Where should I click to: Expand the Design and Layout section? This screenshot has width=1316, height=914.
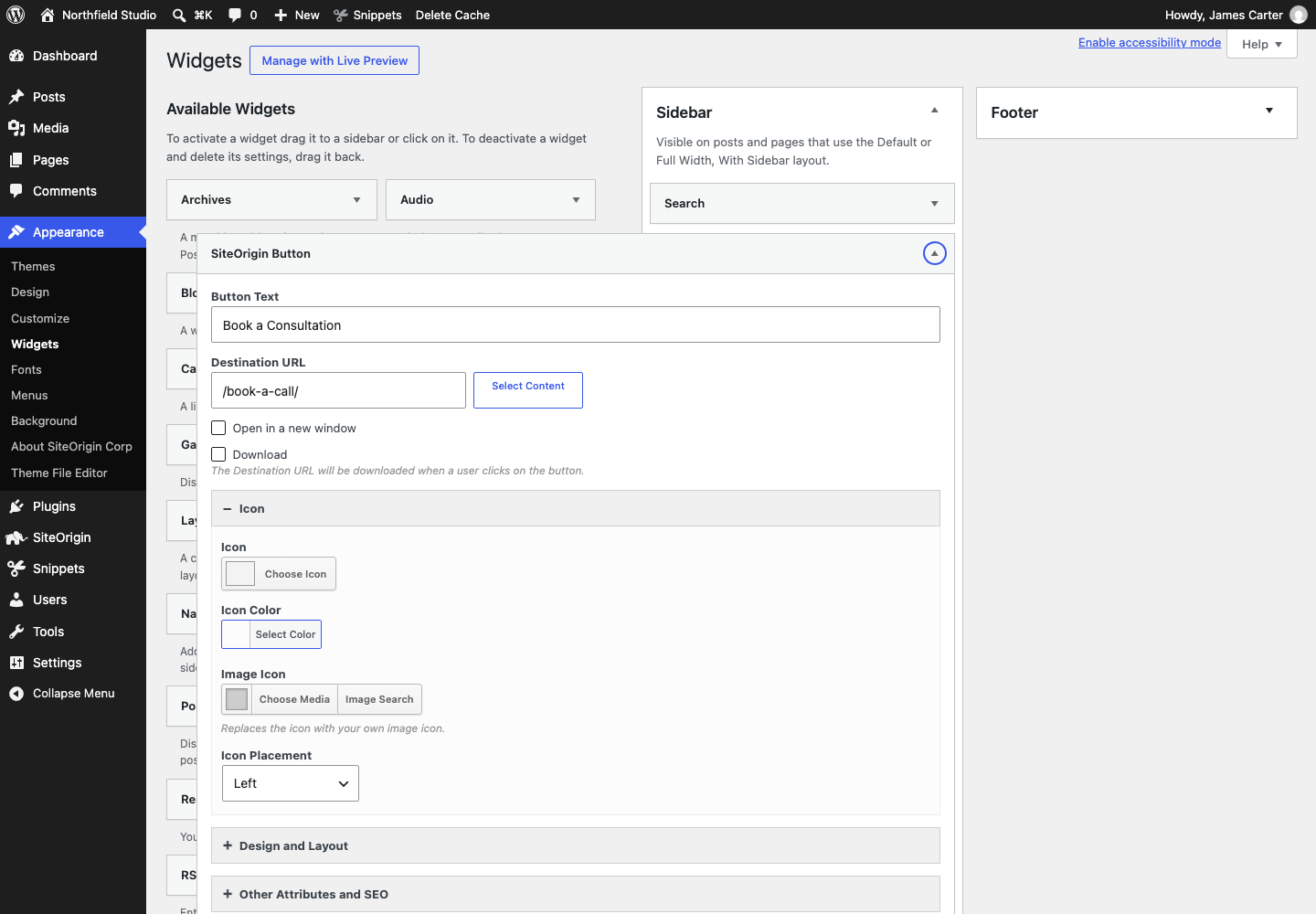coord(576,845)
